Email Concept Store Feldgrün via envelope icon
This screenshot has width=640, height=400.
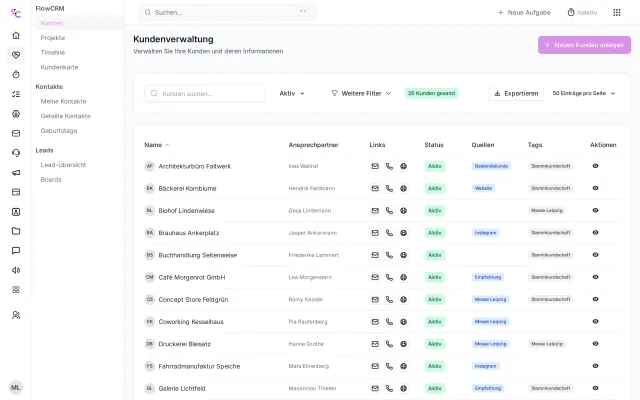tap(375, 300)
